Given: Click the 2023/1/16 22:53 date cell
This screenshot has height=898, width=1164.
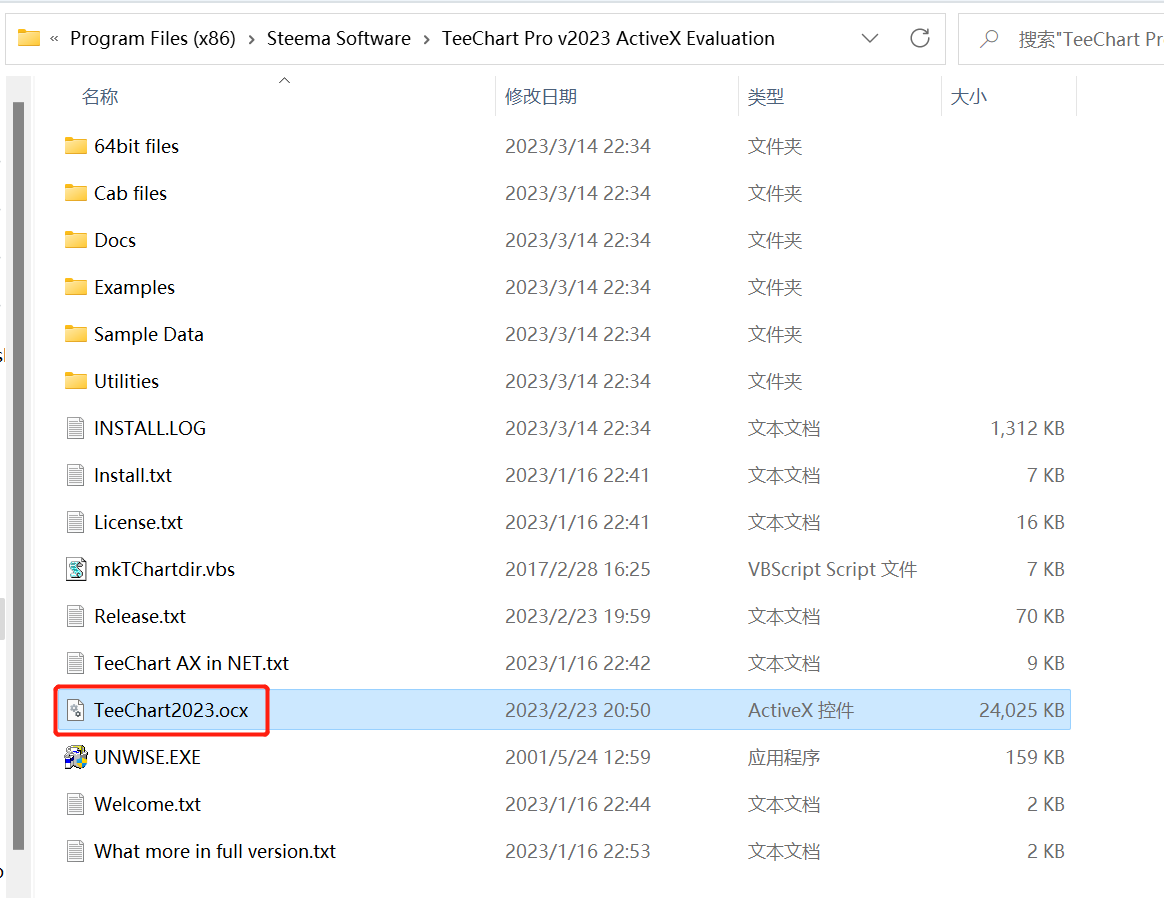Looking at the screenshot, I should [x=578, y=851].
